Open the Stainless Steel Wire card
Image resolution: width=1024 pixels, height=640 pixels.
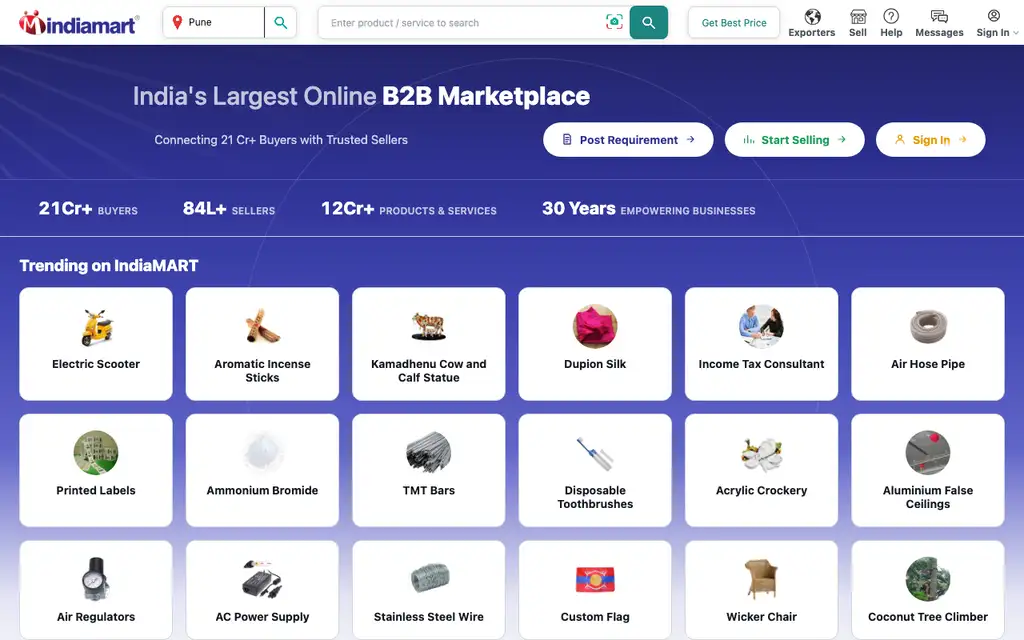(x=428, y=590)
